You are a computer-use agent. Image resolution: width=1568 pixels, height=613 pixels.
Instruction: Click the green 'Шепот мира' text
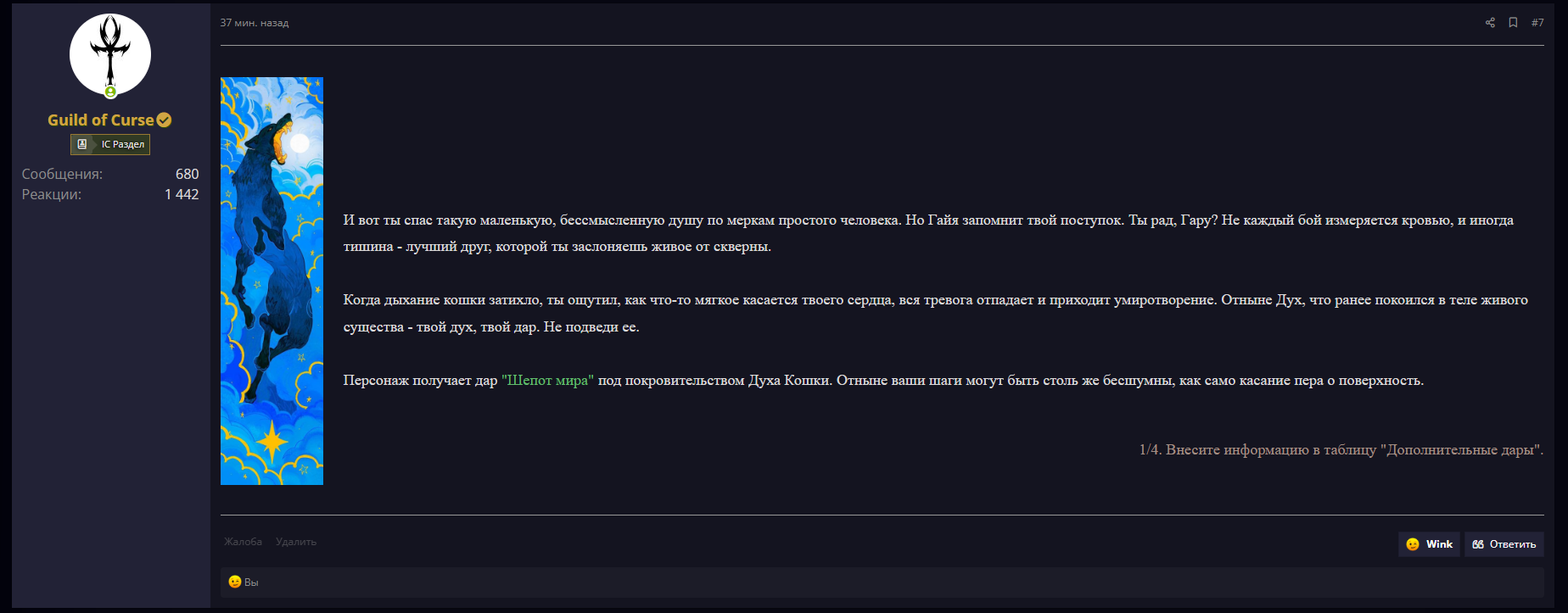[547, 381]
